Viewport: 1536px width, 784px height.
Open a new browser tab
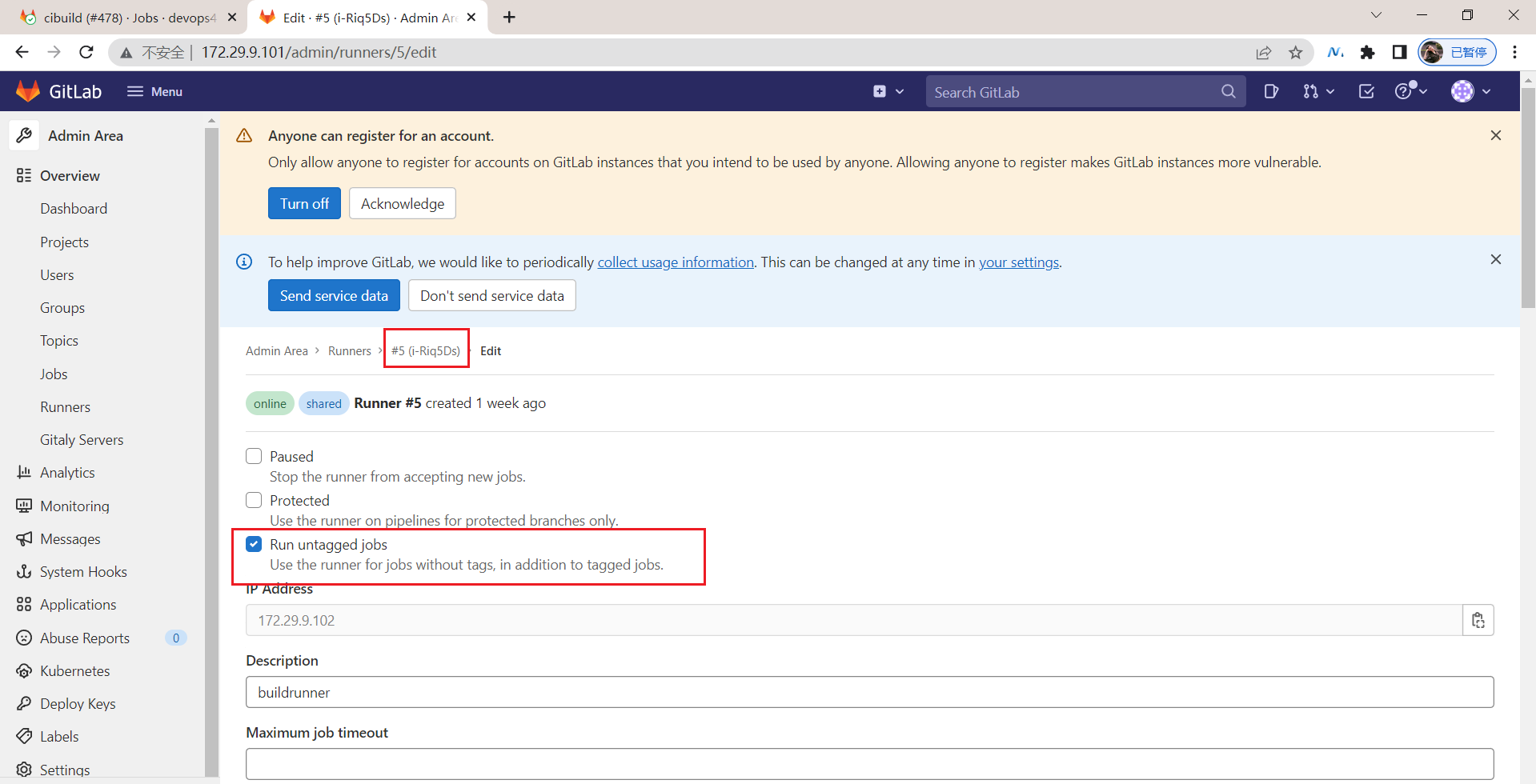[x=509, y=17]
